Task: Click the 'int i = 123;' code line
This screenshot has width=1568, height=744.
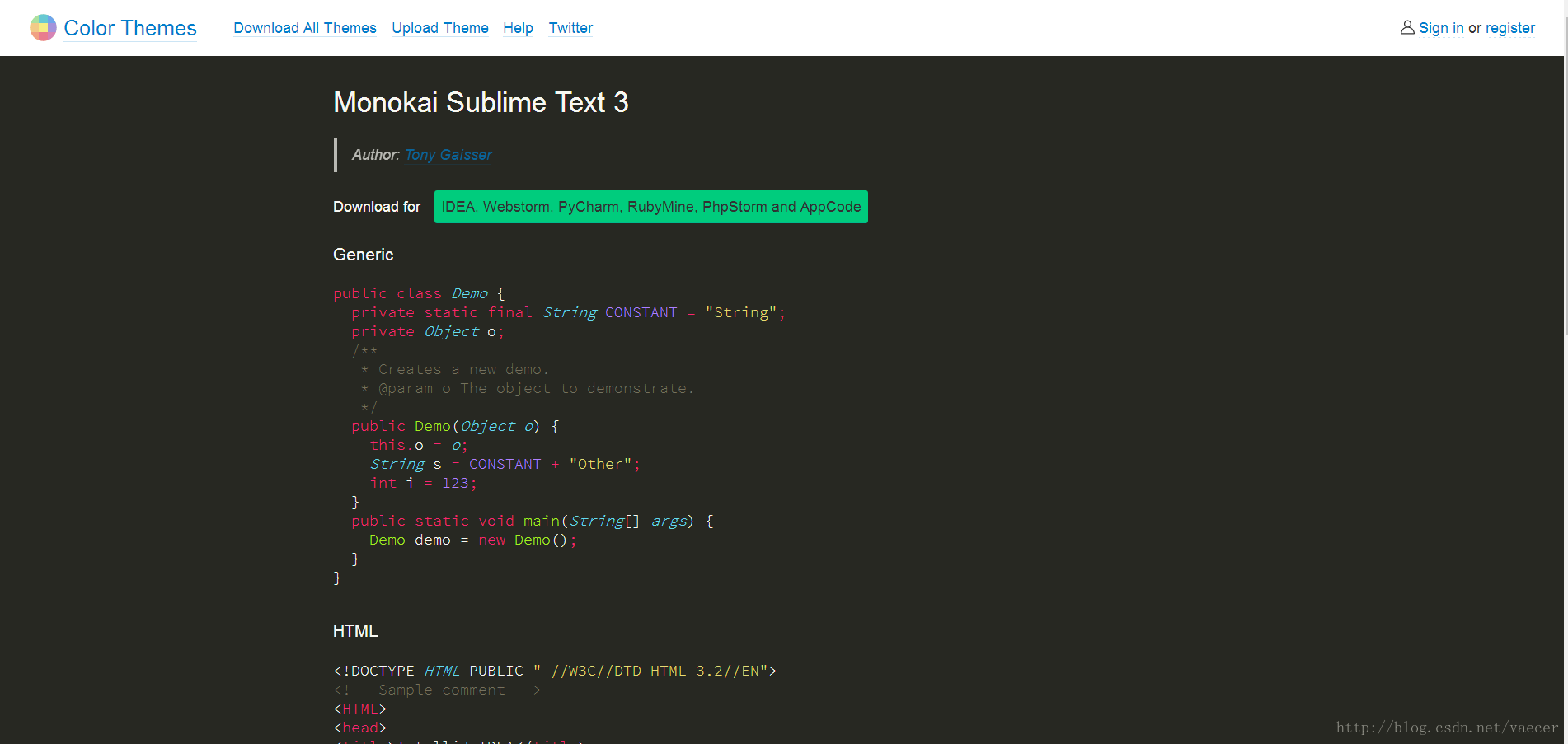Action: point(423,483)
